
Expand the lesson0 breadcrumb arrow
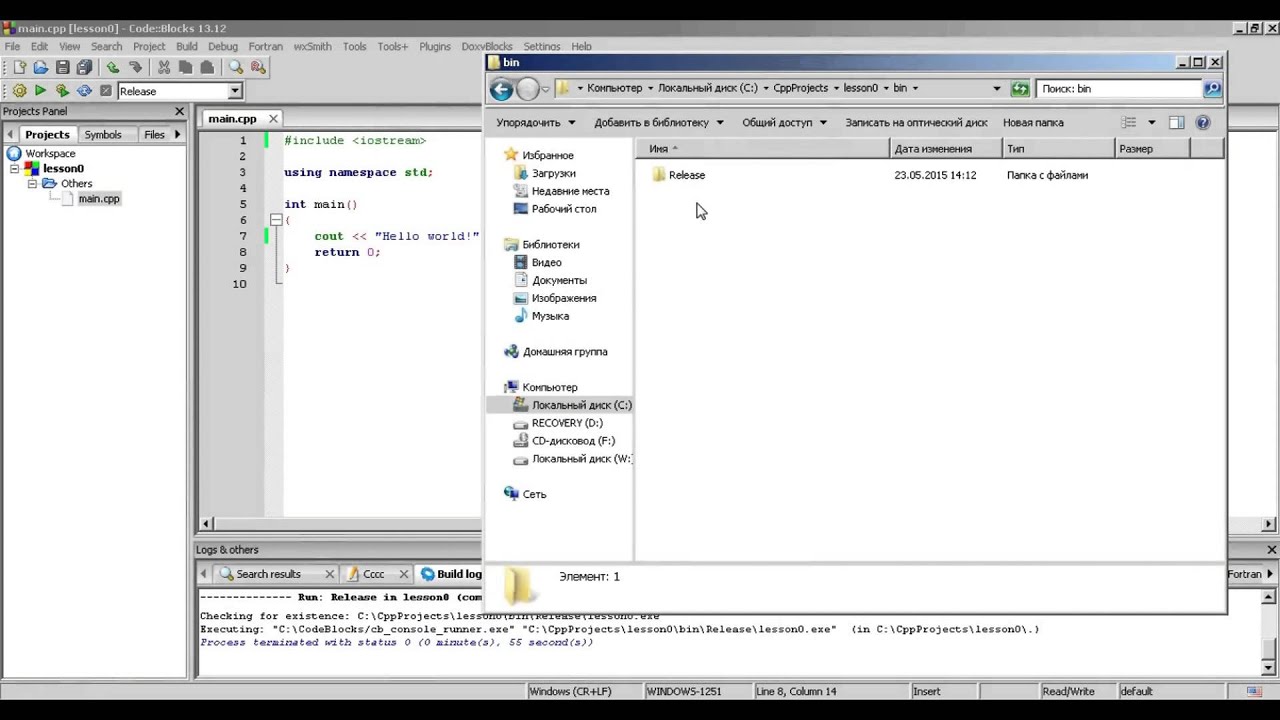click(885, 88)
